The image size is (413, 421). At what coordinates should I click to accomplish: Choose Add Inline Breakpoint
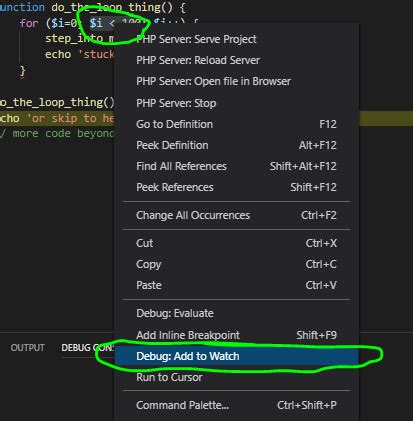[236, 335]
